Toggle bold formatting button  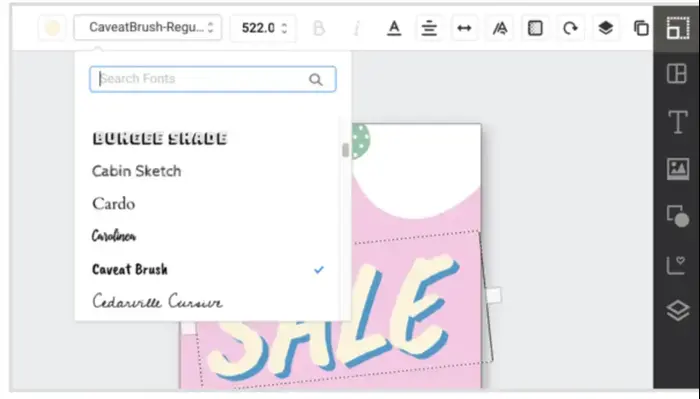pyautogui.click(x=319, y=28)
